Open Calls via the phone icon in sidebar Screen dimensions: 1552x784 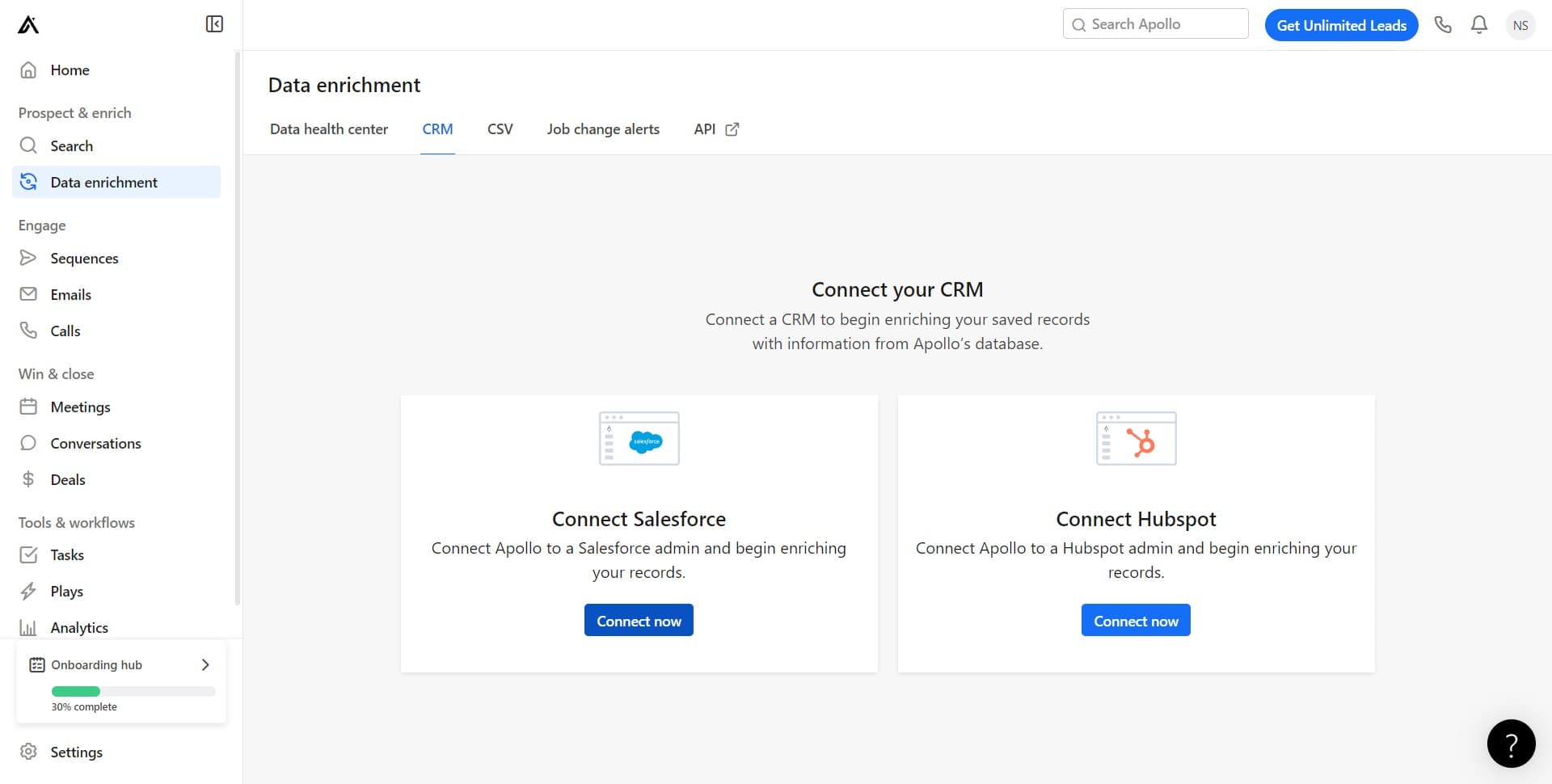28,331
